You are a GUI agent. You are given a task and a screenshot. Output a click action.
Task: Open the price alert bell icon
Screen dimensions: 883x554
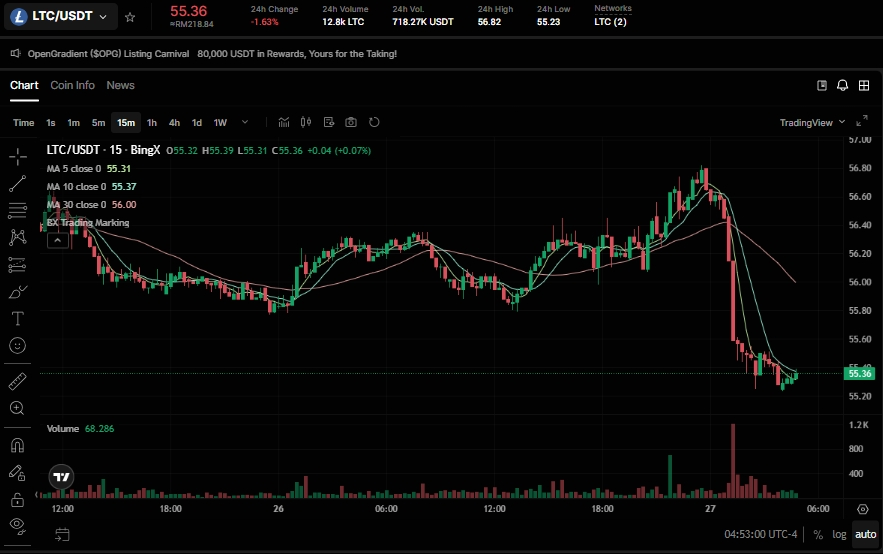coord(843,86)
